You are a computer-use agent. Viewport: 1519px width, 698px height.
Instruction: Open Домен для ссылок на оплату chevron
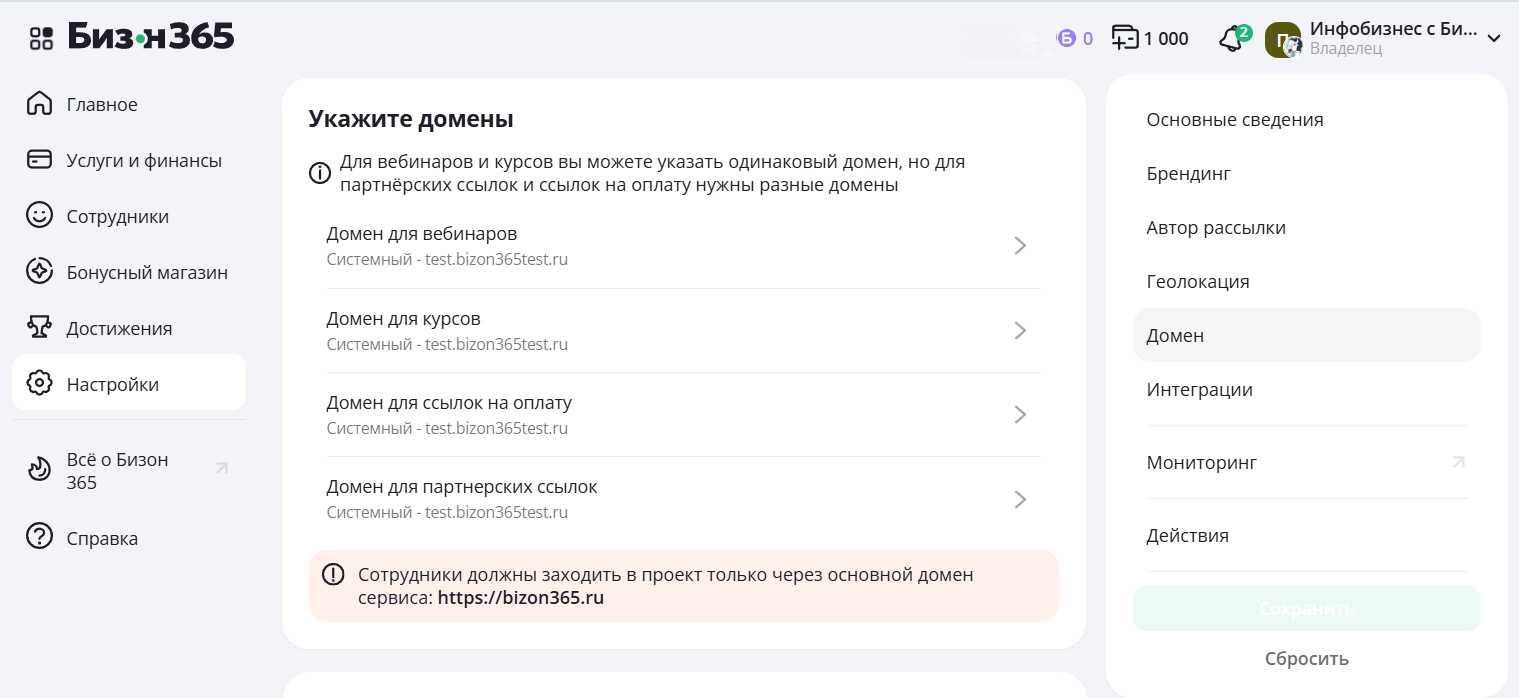1020,415
